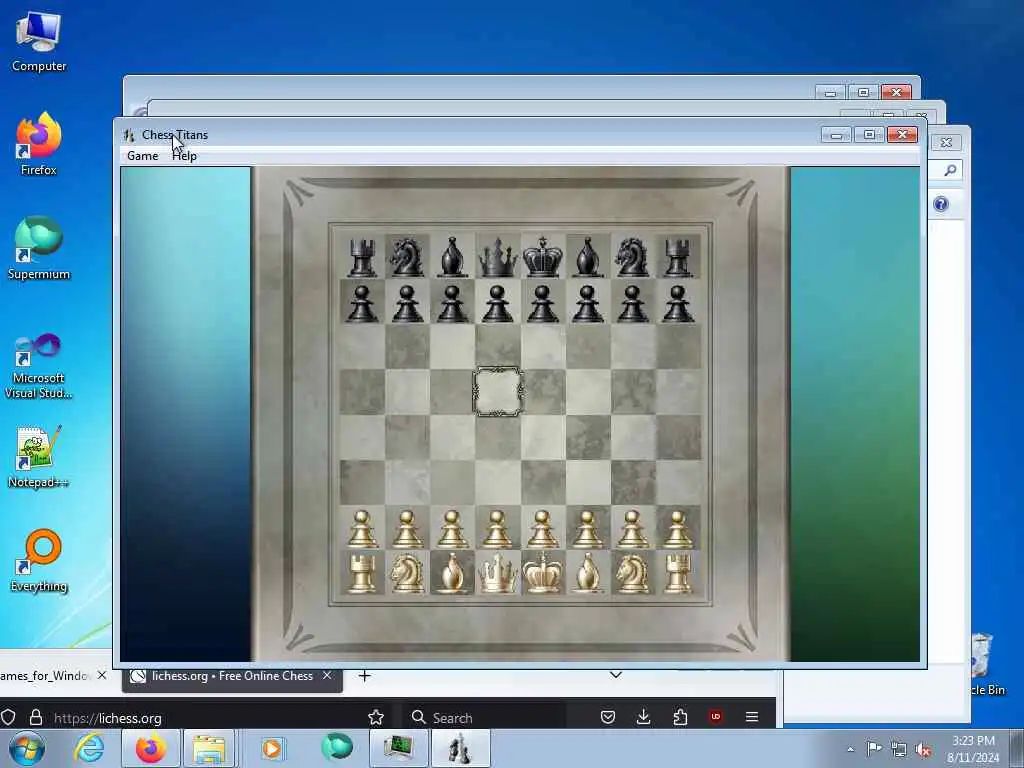Open the Firefox desktop shortcut
This screenshot has width=1024, height=768.
[39, 144]
